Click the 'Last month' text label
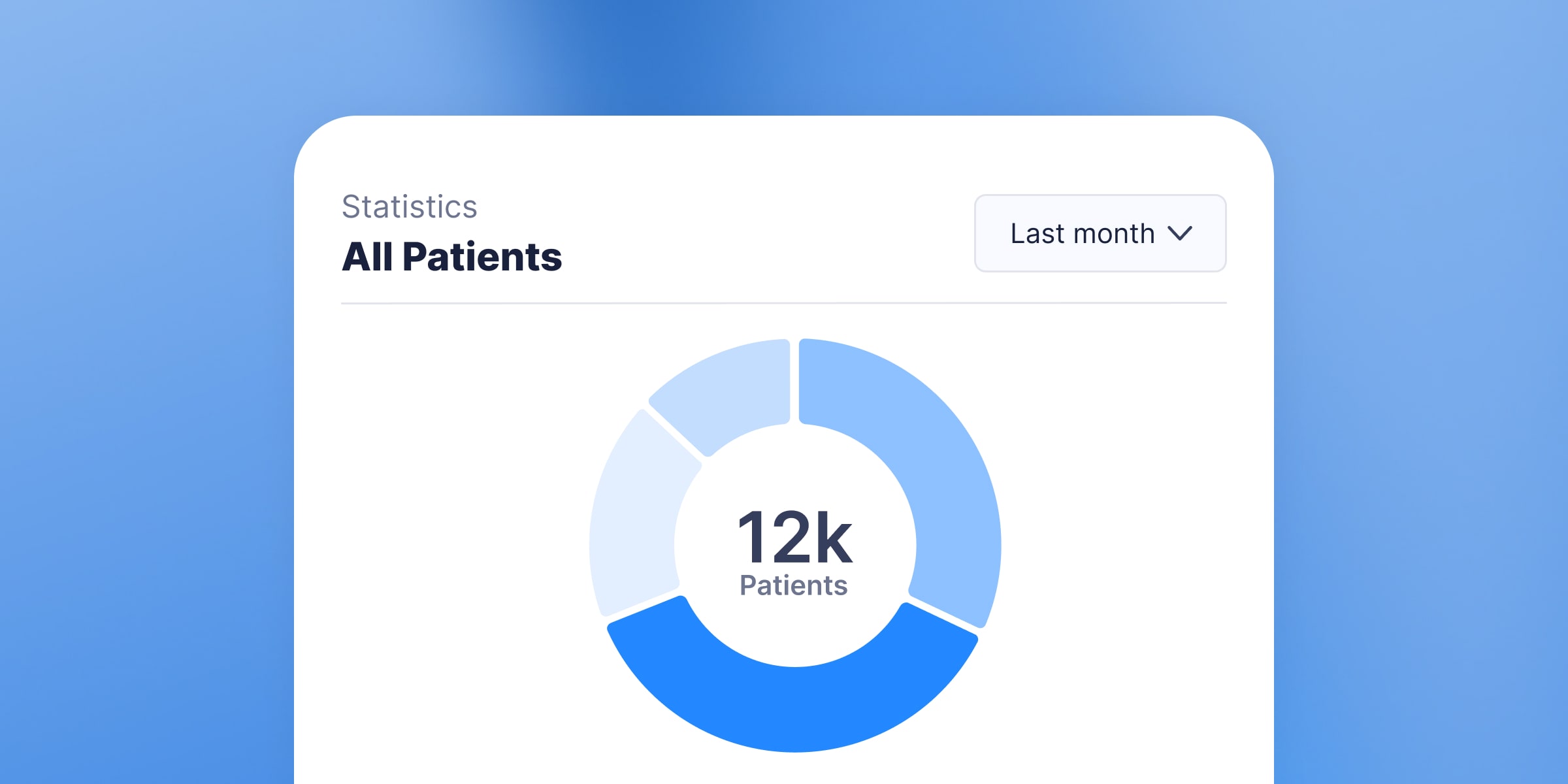This screenshot has height=784, width=1568. (x=1083, y=233)
